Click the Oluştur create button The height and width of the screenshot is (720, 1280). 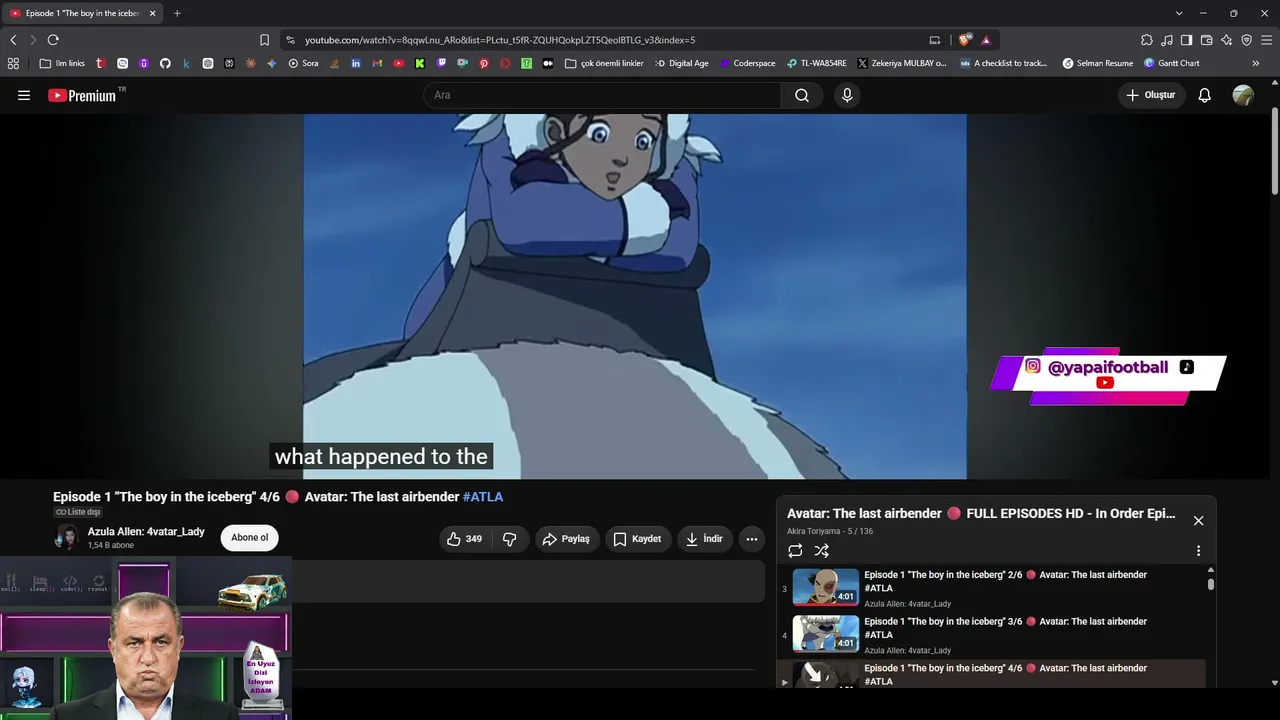(1151, 95)
